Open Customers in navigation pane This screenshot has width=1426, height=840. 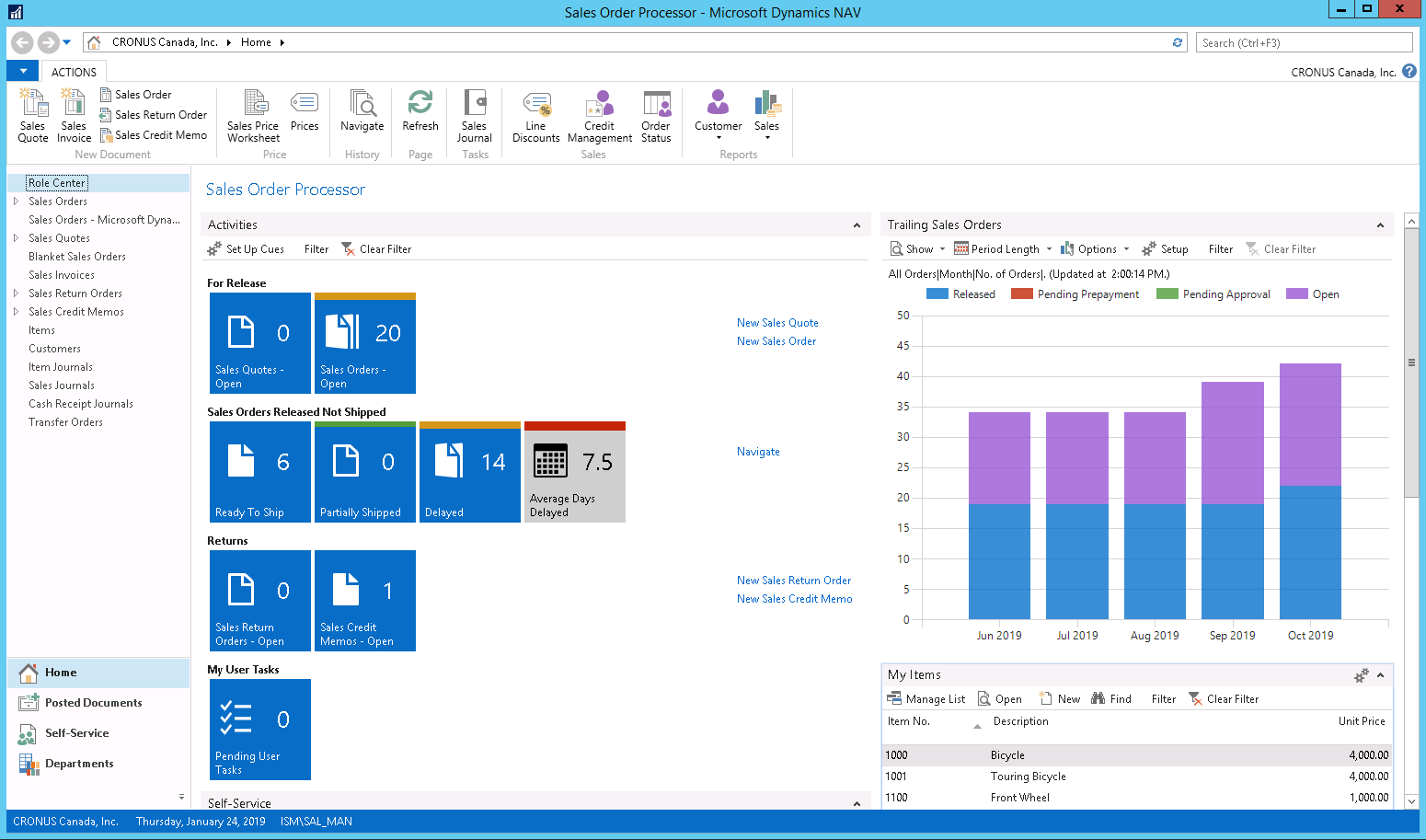click(x=54, y=349)
